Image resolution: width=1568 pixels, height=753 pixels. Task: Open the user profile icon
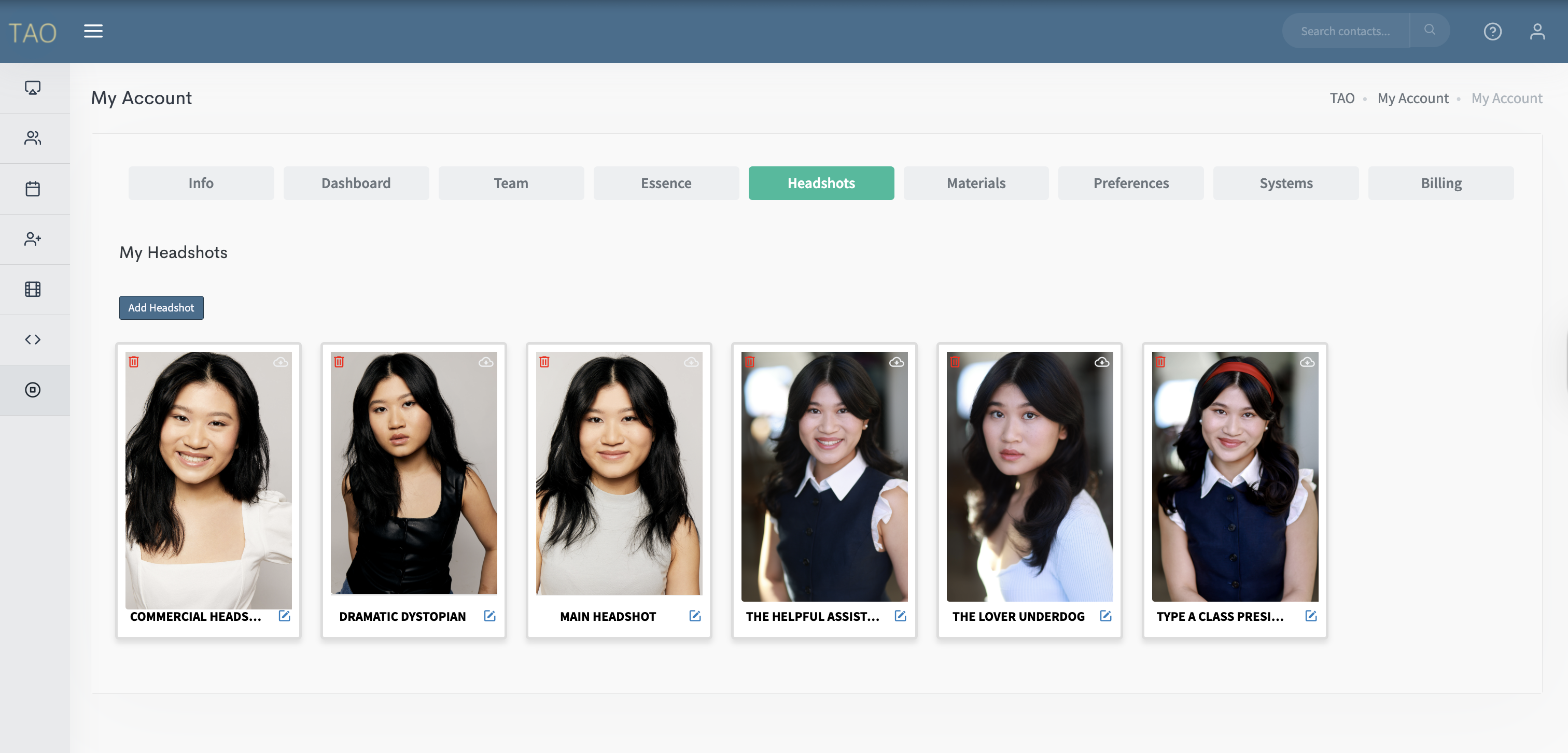(x=1537, y=31)
